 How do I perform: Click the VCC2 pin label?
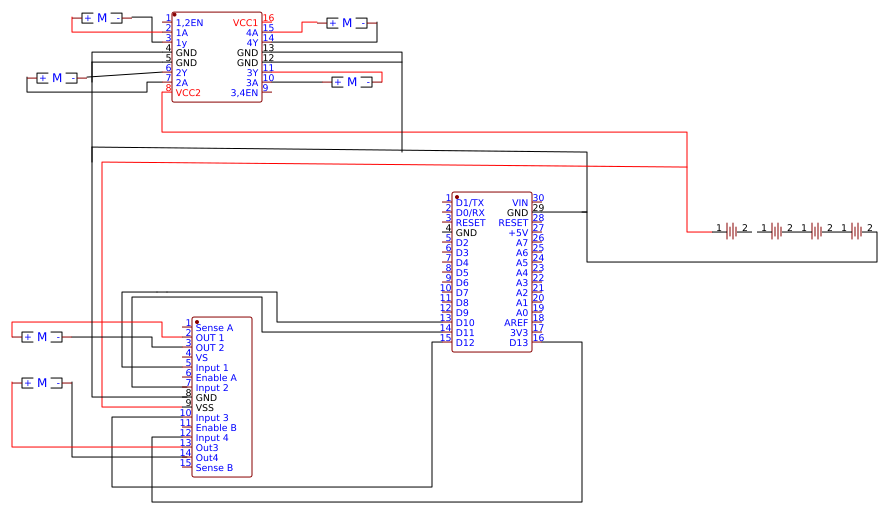point(188,93)
